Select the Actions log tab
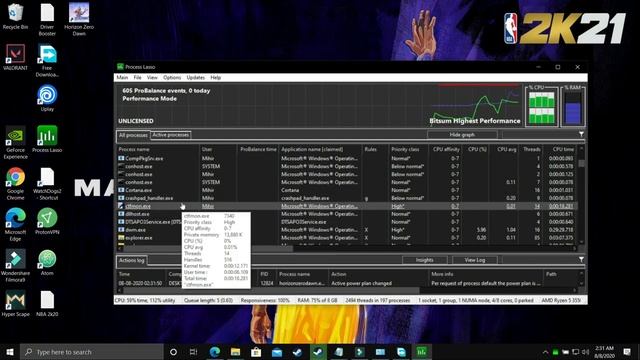This screenshot has height=360, width=640. pos(131,260)
